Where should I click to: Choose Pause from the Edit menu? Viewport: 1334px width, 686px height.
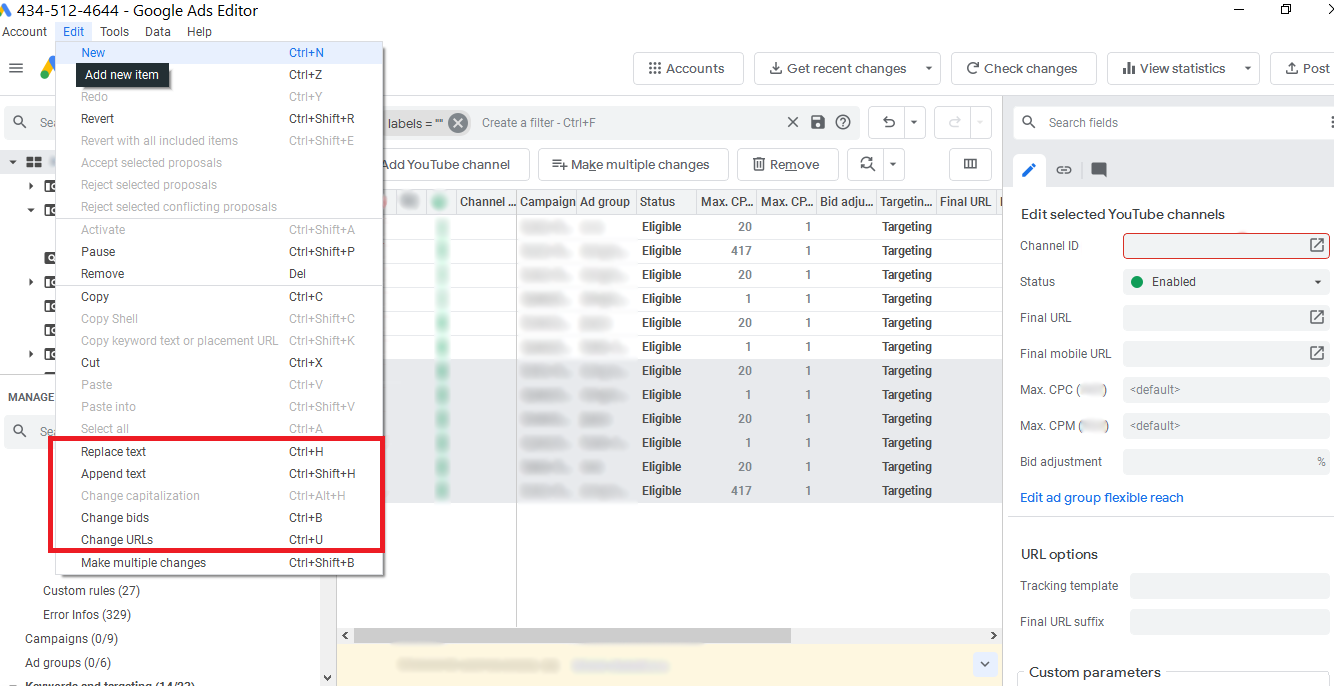[219, 251]
